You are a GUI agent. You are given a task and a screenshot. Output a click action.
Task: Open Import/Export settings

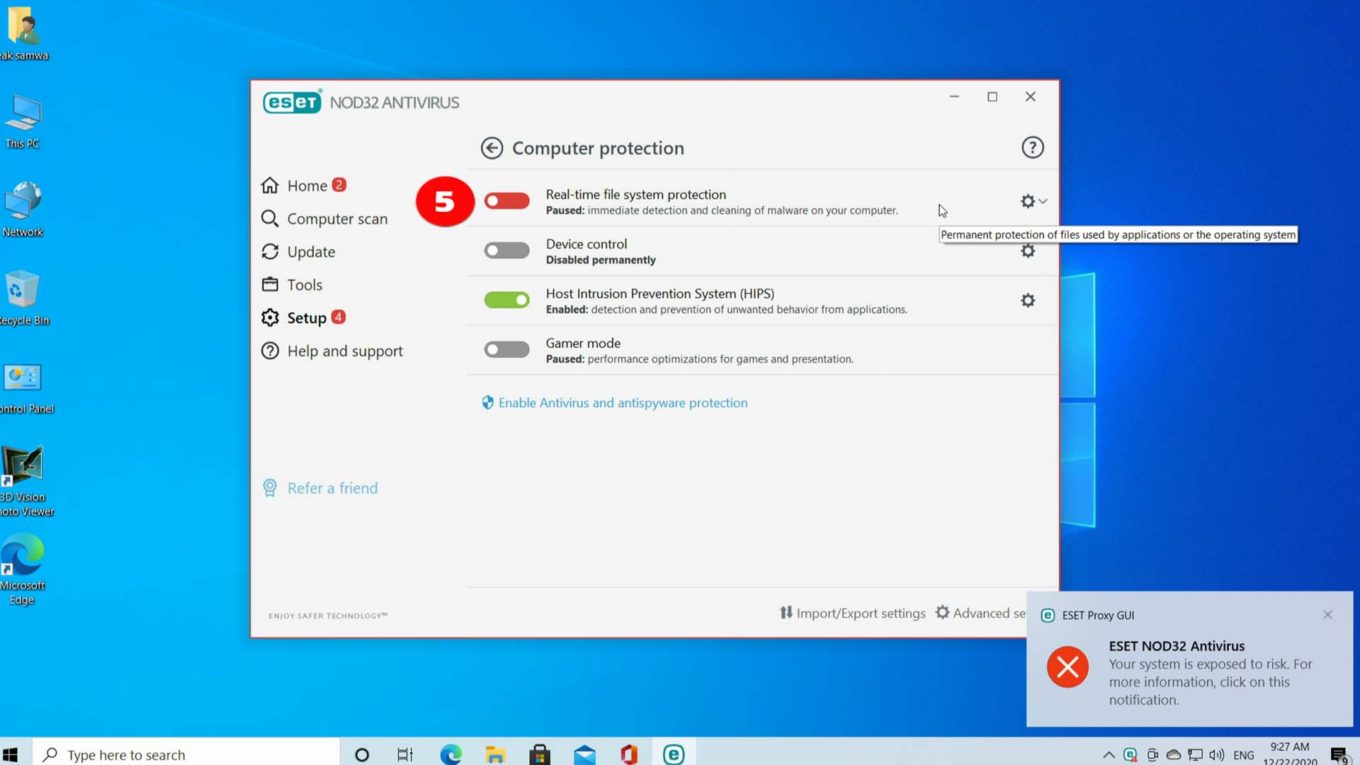(x=852, y=613)
